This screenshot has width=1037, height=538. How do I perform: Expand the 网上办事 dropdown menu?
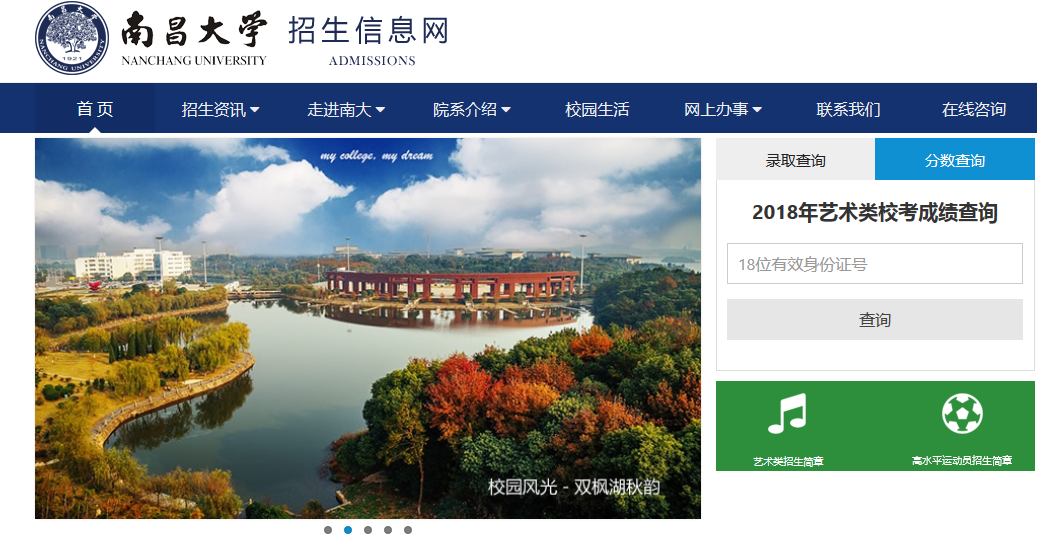coord(723,109)
